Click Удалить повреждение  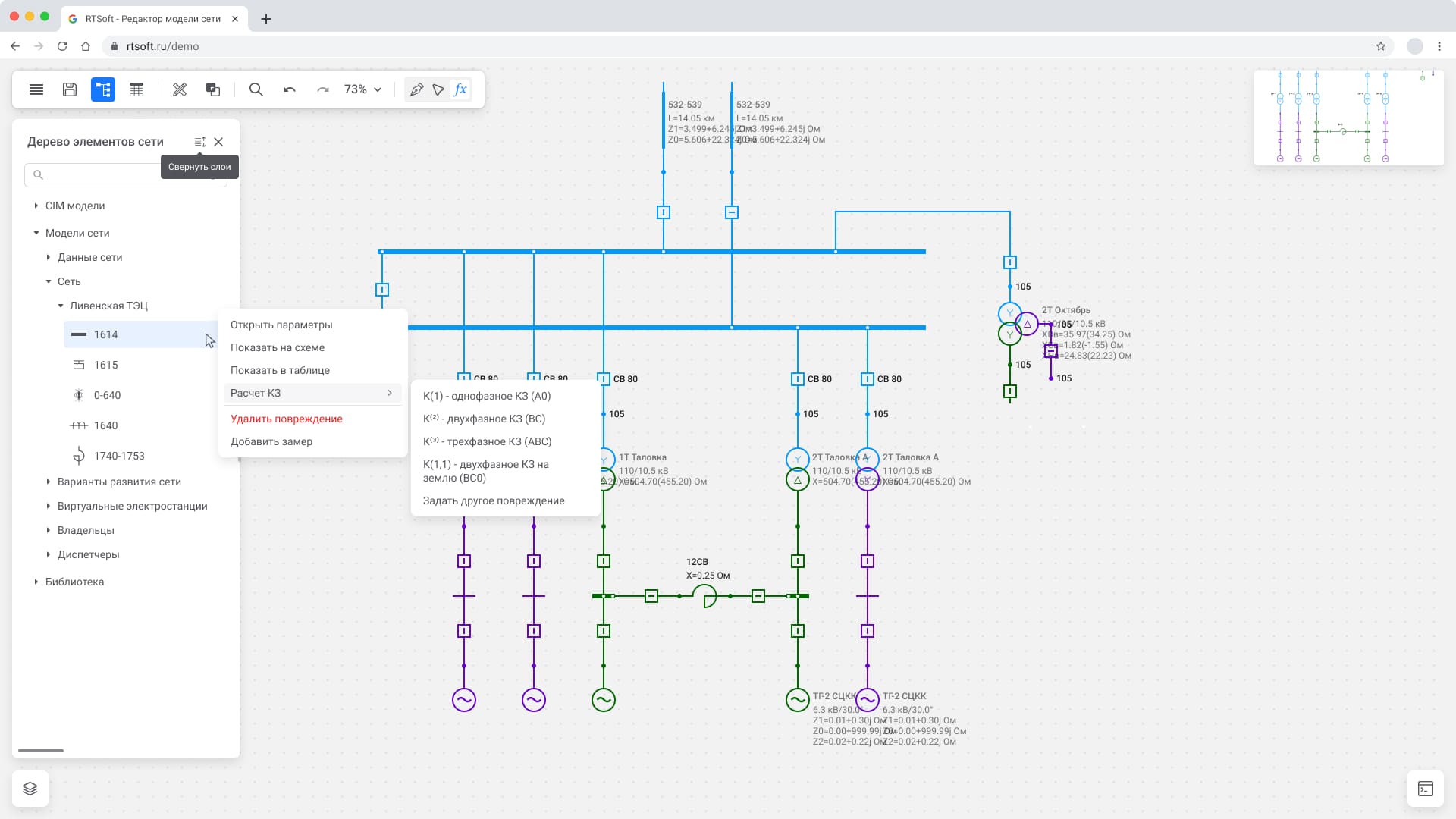tap(287, 419)
